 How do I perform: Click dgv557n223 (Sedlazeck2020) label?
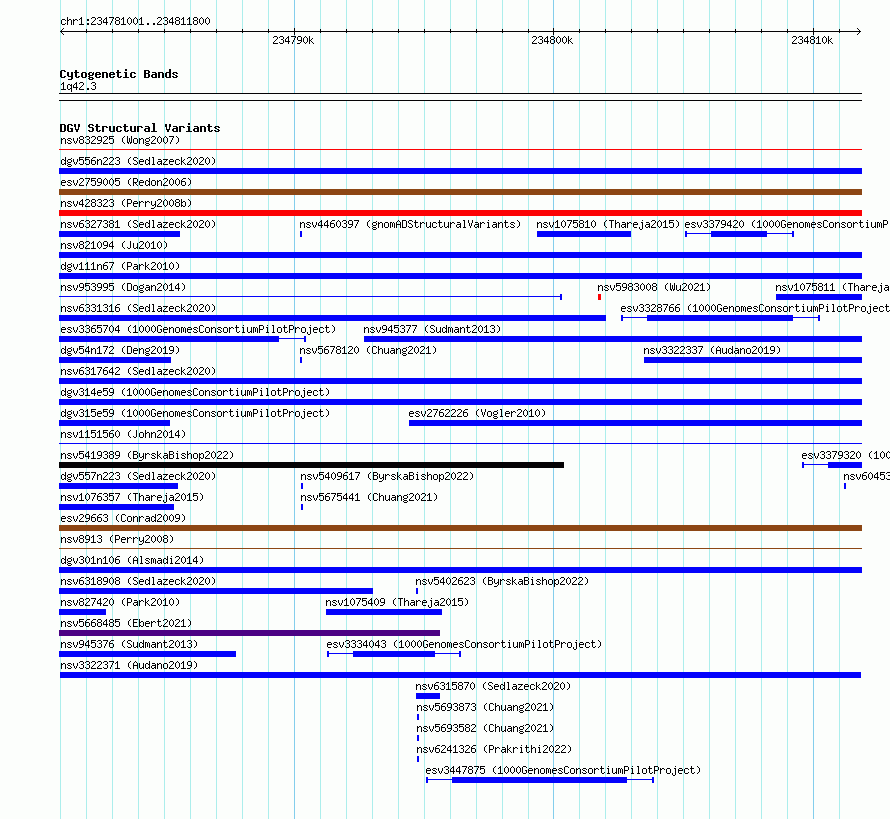point(138,476)
